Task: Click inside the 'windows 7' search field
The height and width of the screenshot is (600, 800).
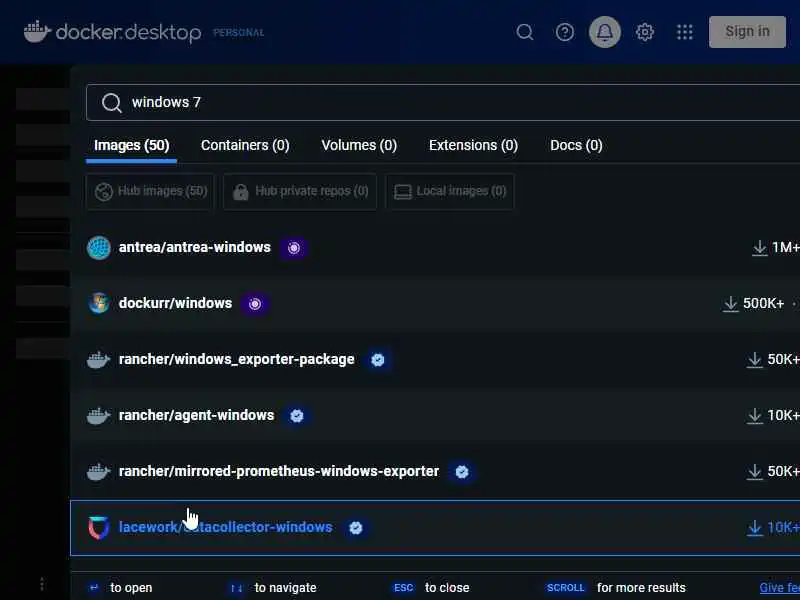Action: [x=443, y=103]
